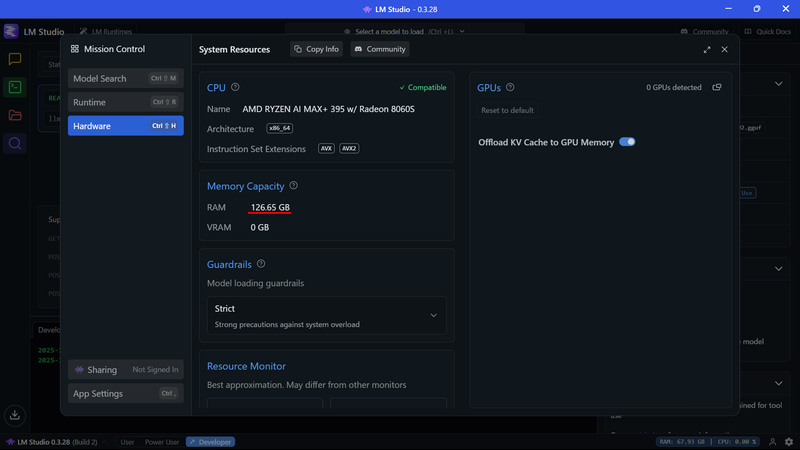
Task: Click the Compatible status label
Action: (x=422, y=87)
